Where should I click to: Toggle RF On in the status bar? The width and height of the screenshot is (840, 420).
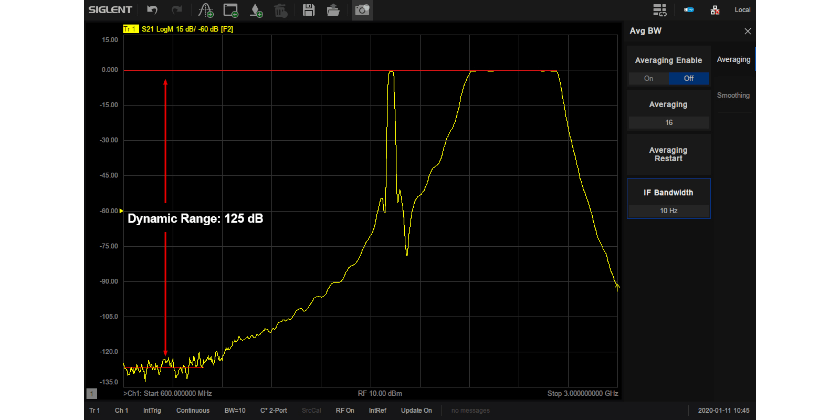(x=344, y=411)
